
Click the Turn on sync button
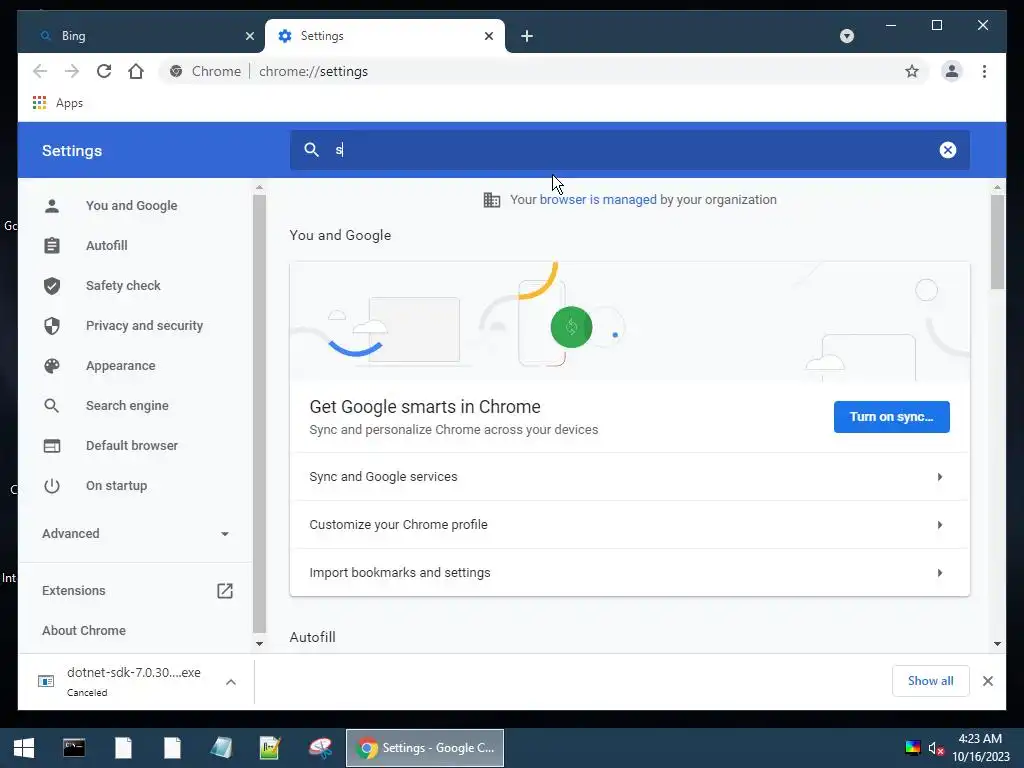[891, 417]
